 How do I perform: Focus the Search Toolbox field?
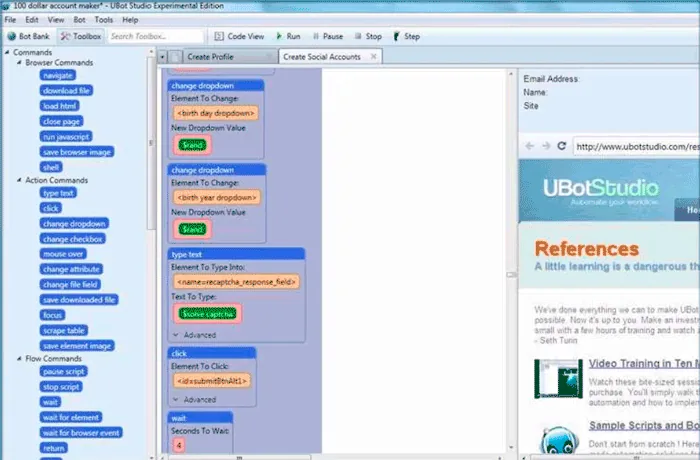pyautogui.click(x=156, y=36)
